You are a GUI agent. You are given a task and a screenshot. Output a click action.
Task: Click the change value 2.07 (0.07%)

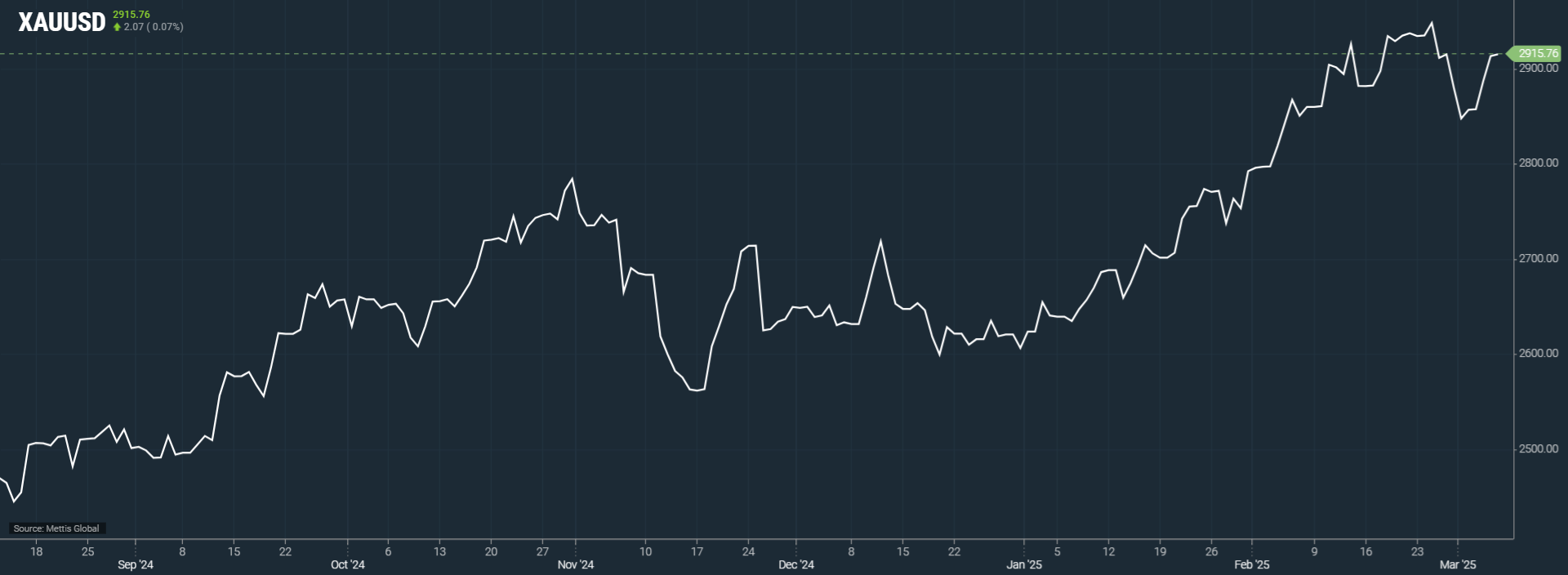point(154,27)
